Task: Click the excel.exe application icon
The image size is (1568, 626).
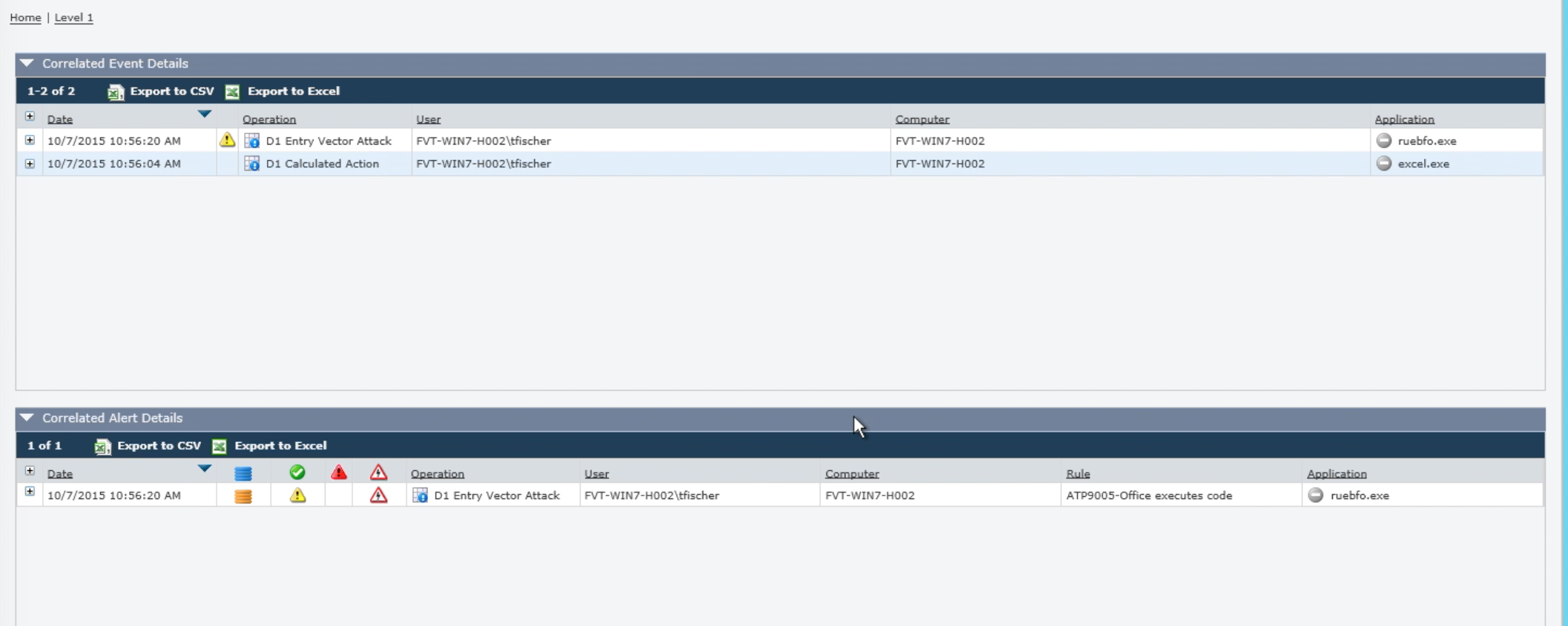Action: [1383, 163]
